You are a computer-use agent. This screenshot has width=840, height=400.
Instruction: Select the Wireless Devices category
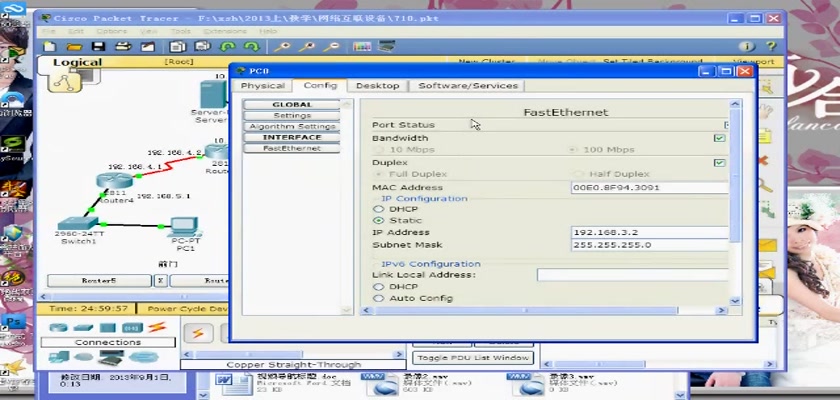pos(132,327)
